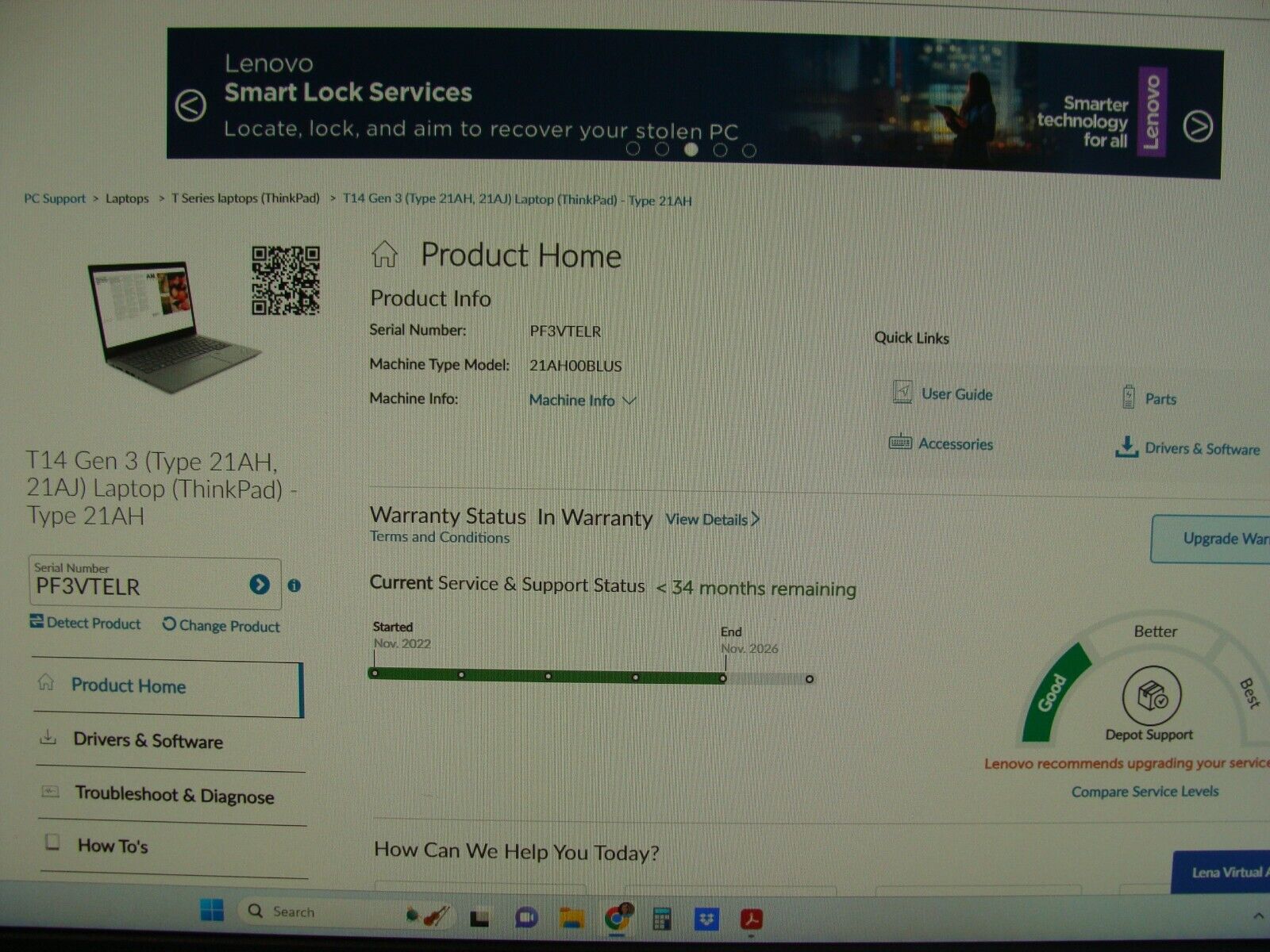Select the fourth banner carousel dot
The height and width of the screenshot is (952, 1270).
point(720,150)
